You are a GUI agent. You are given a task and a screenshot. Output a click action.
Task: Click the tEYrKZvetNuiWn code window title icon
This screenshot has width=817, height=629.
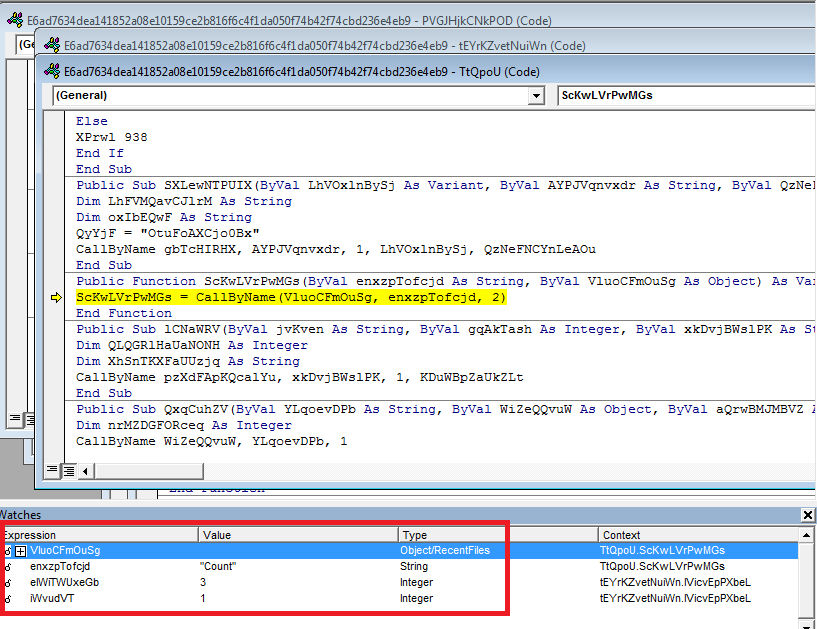pyautogui.click(x=50, y=45)
